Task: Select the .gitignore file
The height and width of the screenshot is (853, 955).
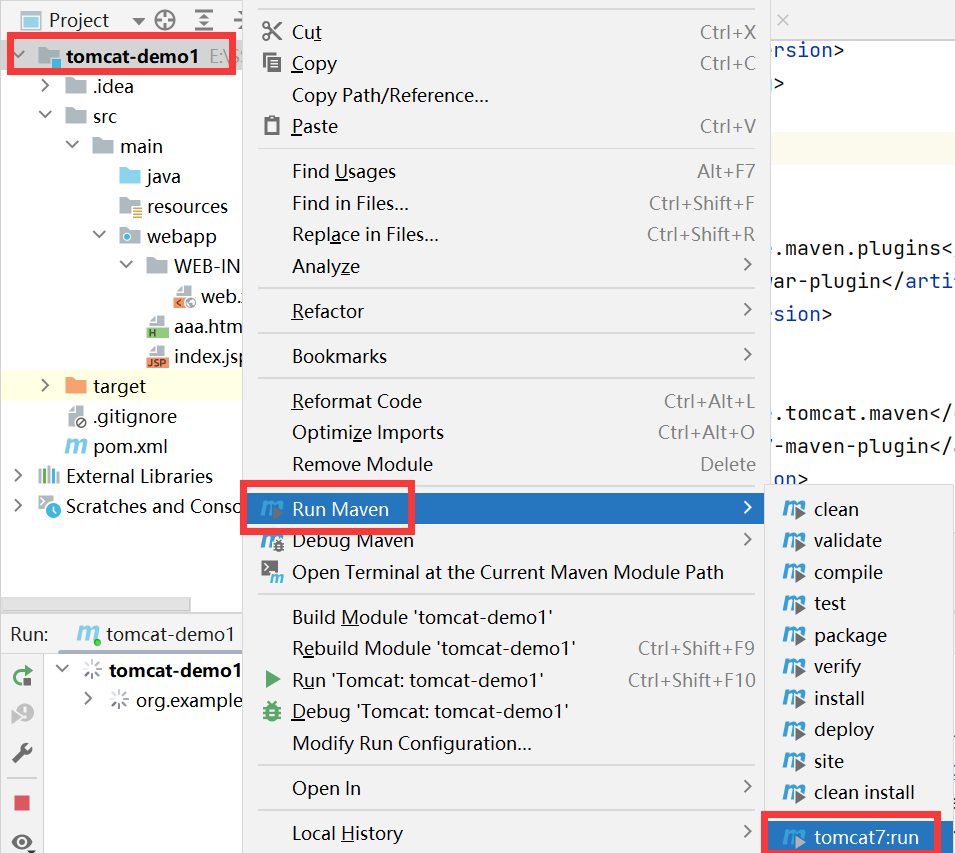Action: point(122,416)
